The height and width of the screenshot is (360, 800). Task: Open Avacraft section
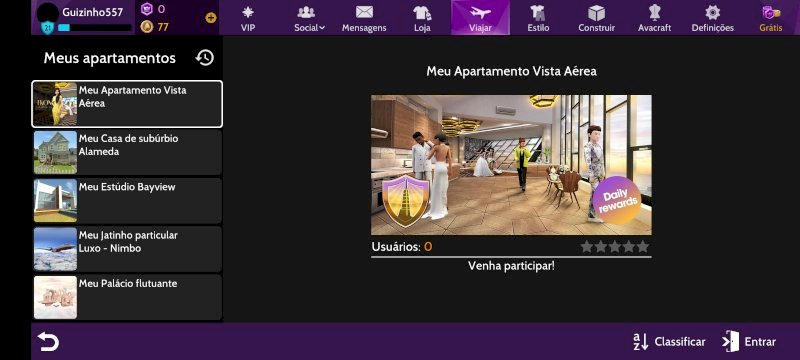[655, 18]
